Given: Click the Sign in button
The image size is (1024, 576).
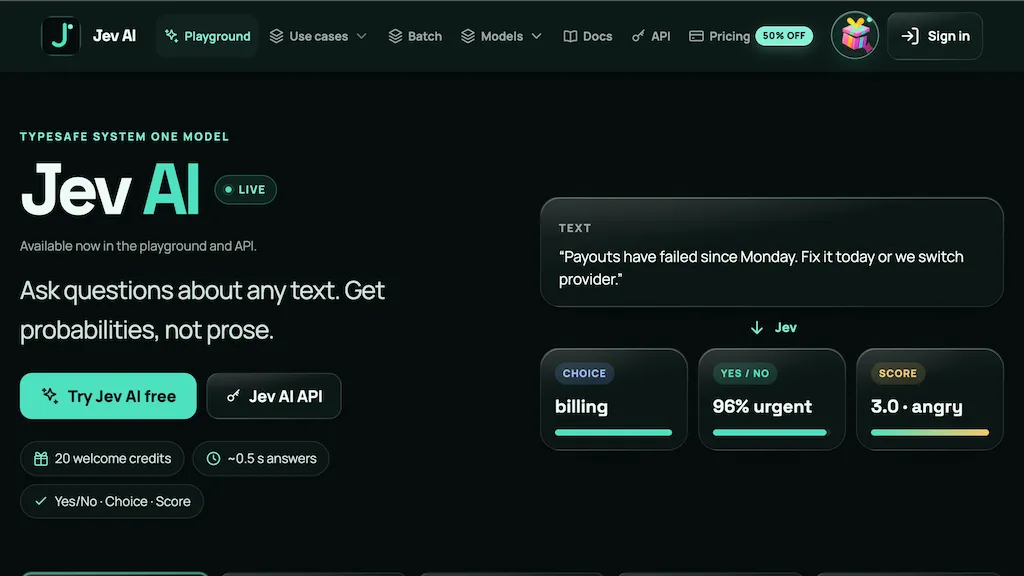Looking at the screenshot, I should click(x=935, y=36).
